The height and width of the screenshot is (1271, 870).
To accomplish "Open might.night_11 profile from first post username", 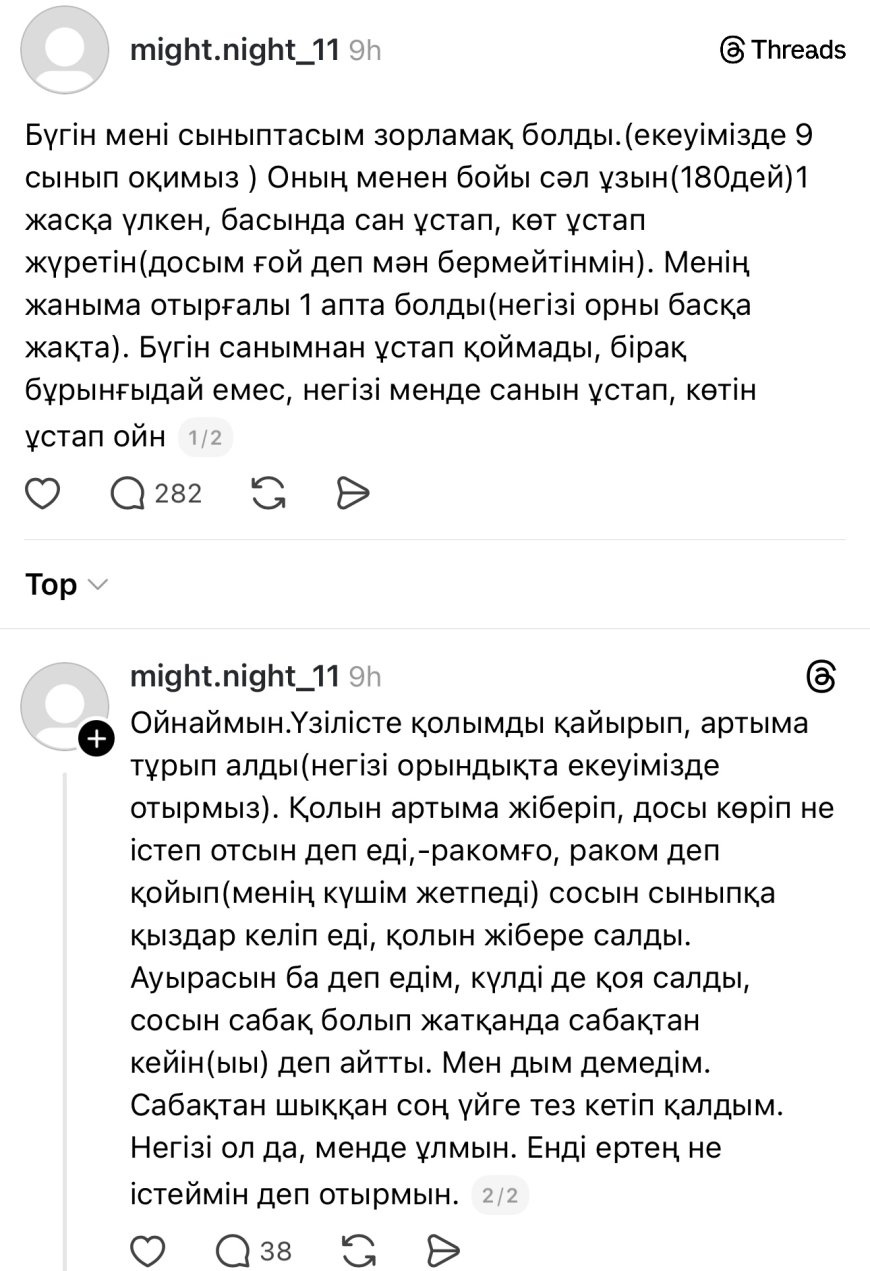I will (234, 50).
